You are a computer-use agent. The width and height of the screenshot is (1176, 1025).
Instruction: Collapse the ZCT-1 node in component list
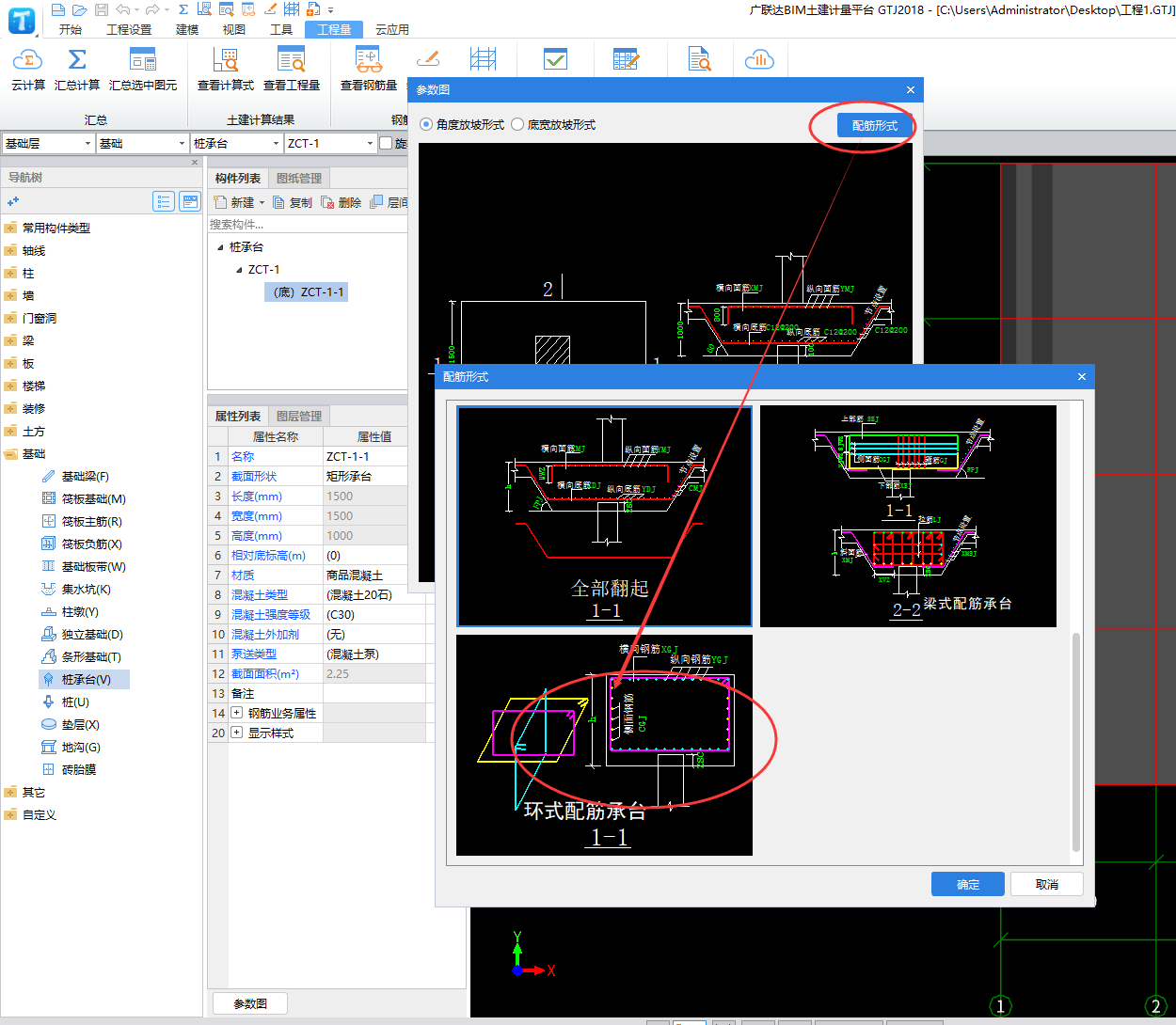239,270
